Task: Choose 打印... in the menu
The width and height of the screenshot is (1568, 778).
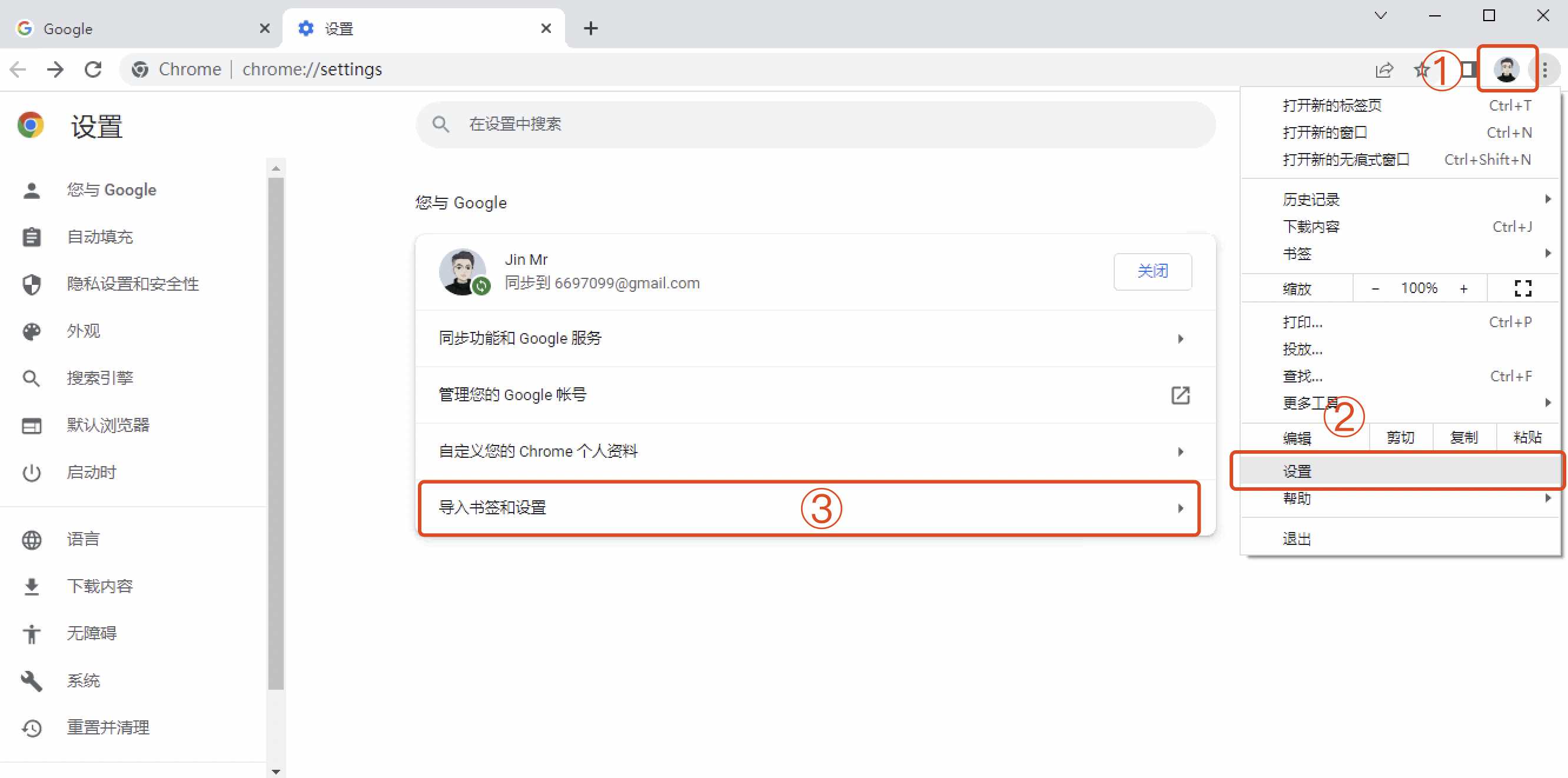Action: [x=1400, y=322]
